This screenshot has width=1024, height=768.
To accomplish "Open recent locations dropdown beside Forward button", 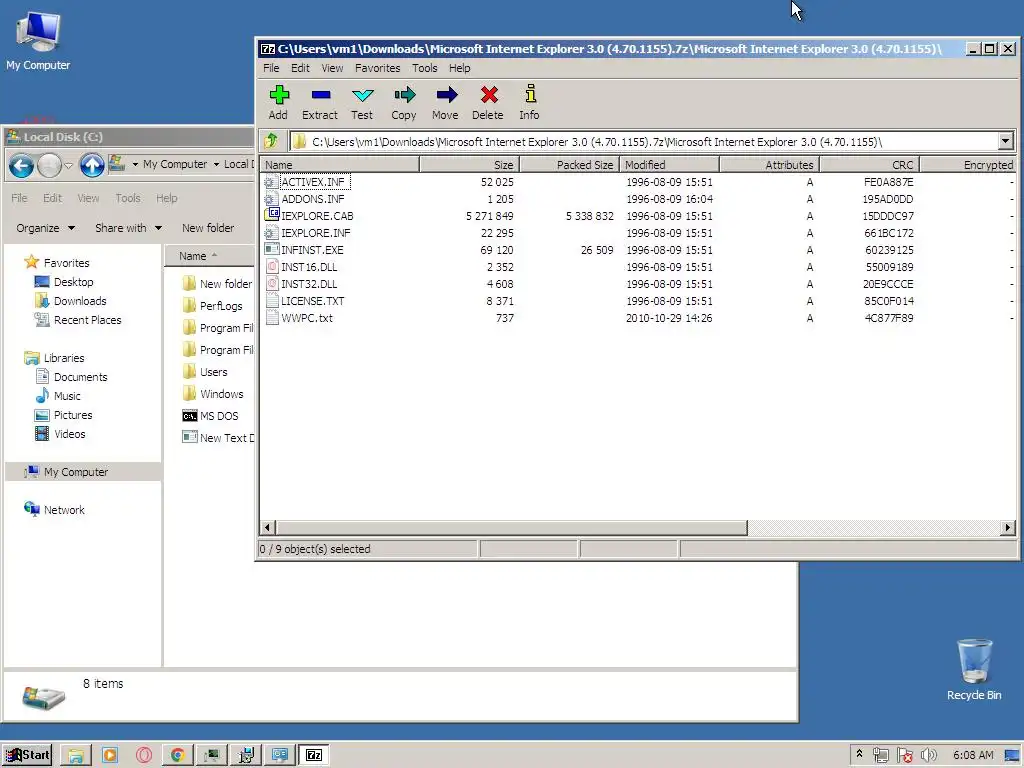I will 69,166.
